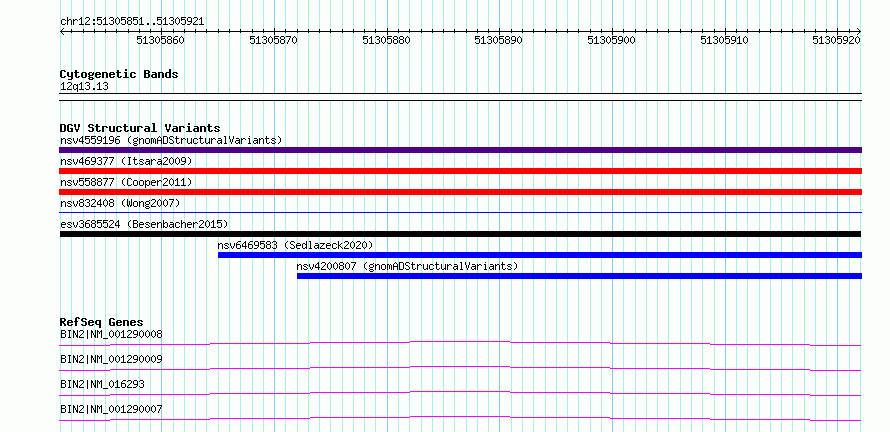
Task: Select ruler position 51305860
Action: coord(160,40)
